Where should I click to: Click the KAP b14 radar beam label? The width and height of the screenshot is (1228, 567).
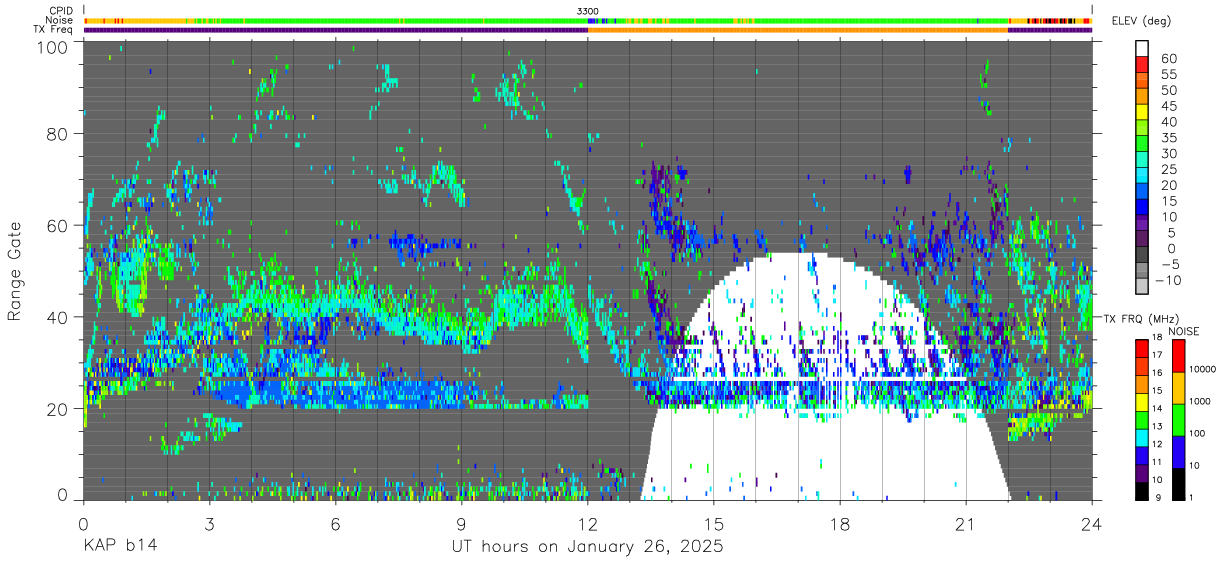tap(120, 547)
